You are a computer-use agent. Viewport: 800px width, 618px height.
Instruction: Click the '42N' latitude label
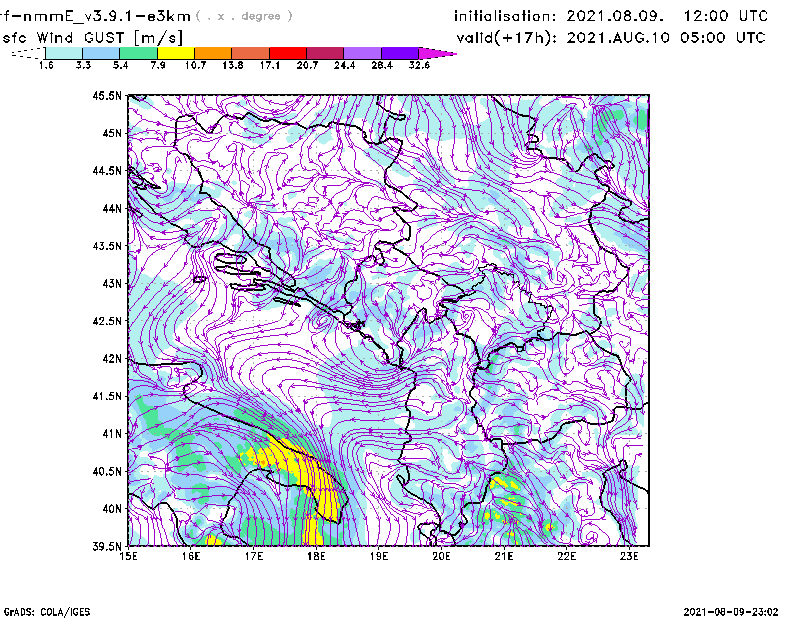click(112, 358)
